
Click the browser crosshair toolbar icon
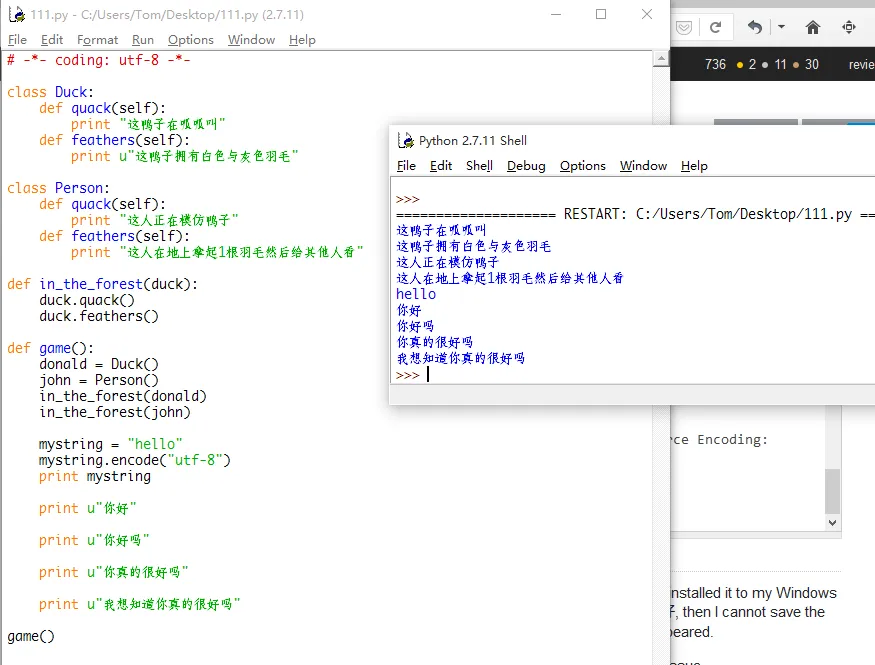click(x=849, y=27)
